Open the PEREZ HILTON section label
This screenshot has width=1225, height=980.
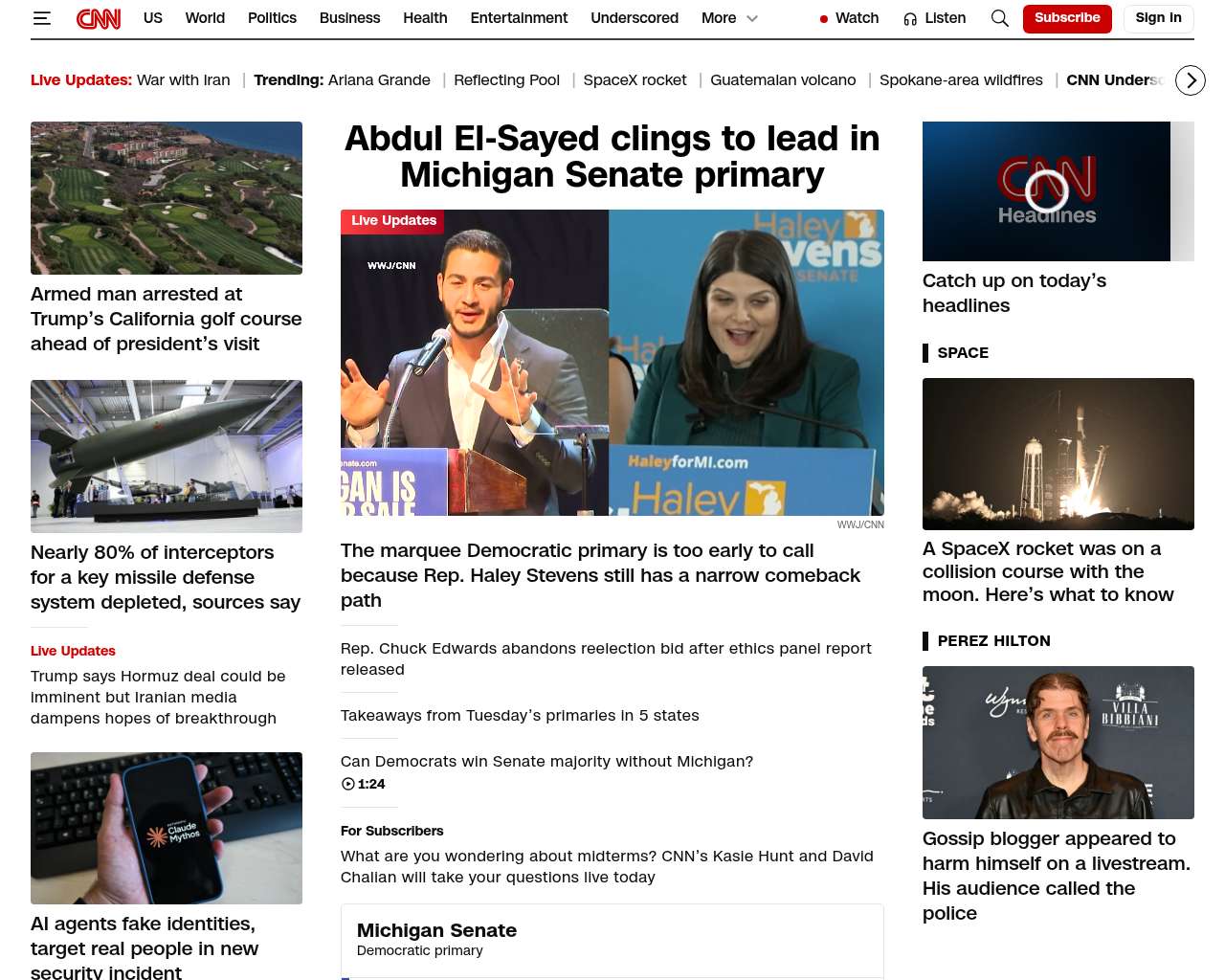993,640
